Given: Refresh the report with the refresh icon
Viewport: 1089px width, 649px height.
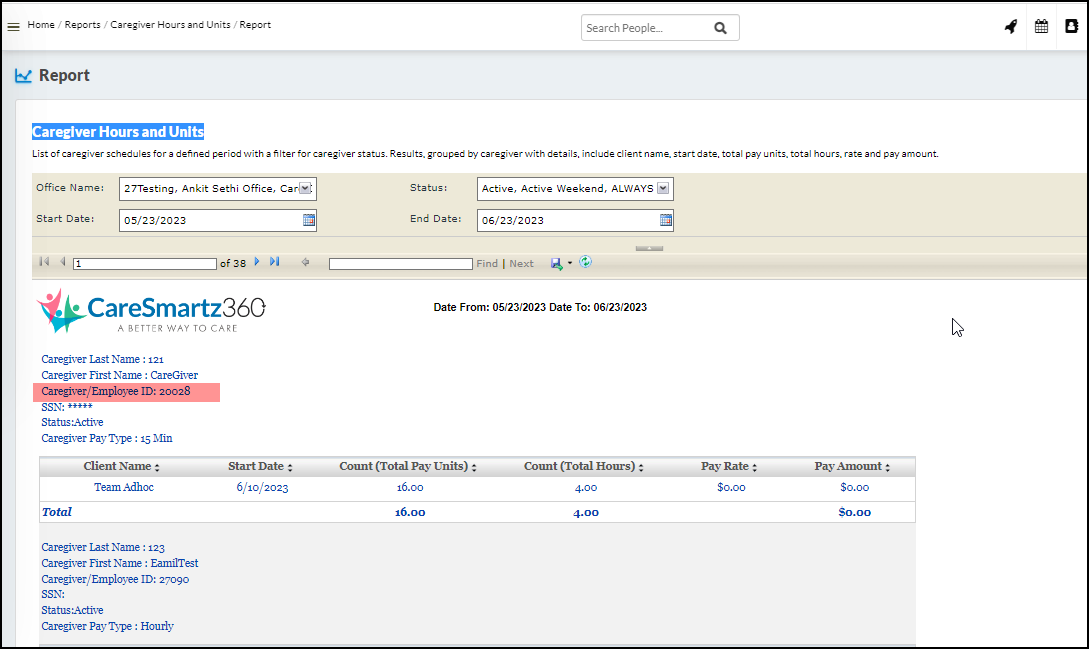Looking at the screenshot, I should point(586,262).
